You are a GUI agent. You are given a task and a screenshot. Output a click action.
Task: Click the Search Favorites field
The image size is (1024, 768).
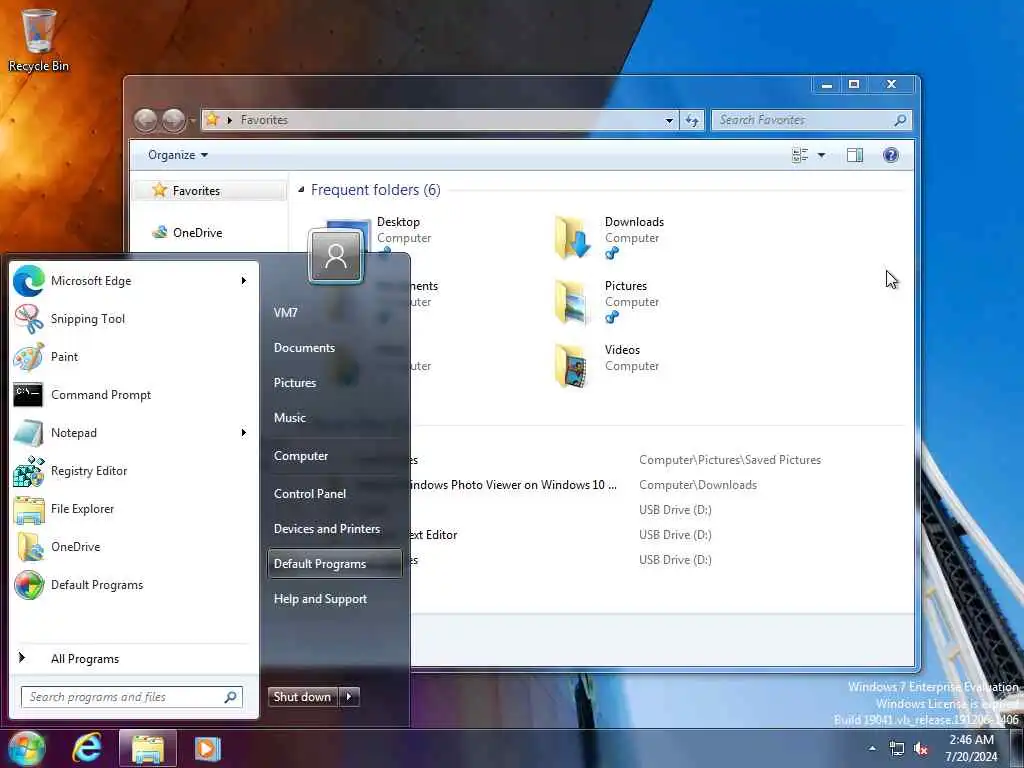(810, 120)
